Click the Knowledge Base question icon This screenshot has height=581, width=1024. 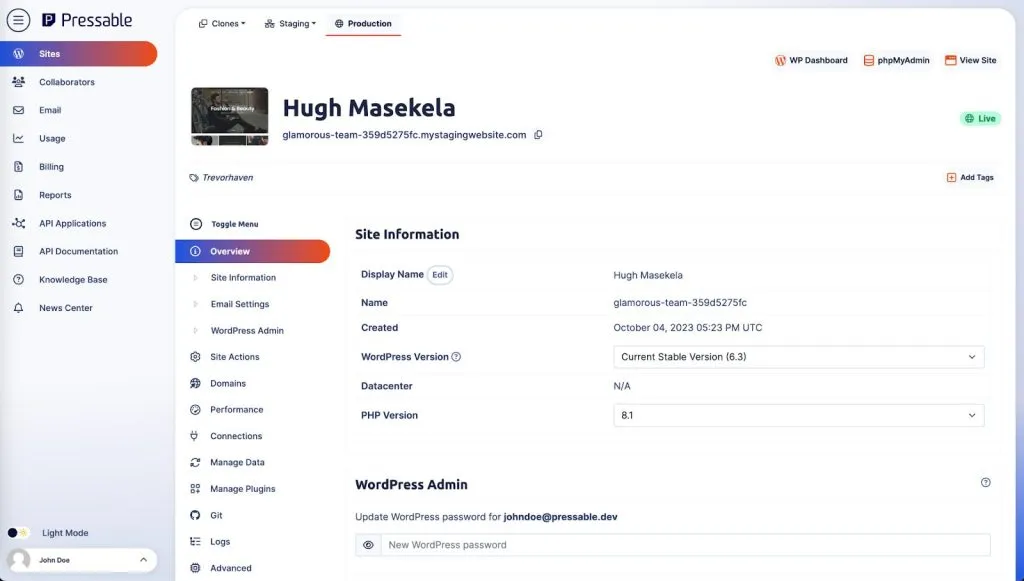18,279
